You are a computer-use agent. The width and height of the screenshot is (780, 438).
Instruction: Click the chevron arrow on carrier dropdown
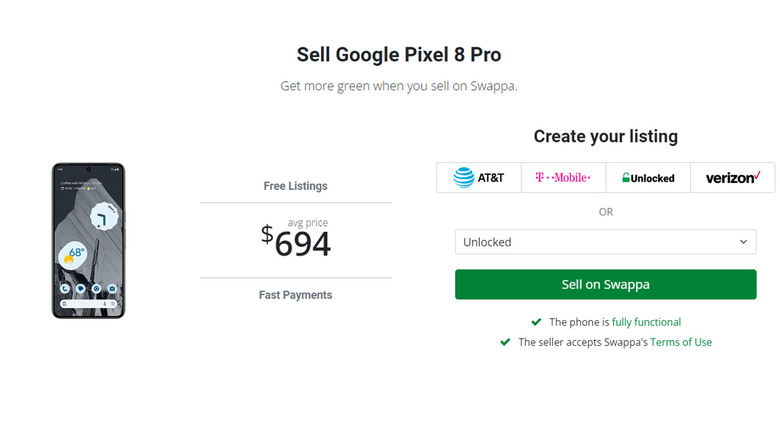(743, 242)
